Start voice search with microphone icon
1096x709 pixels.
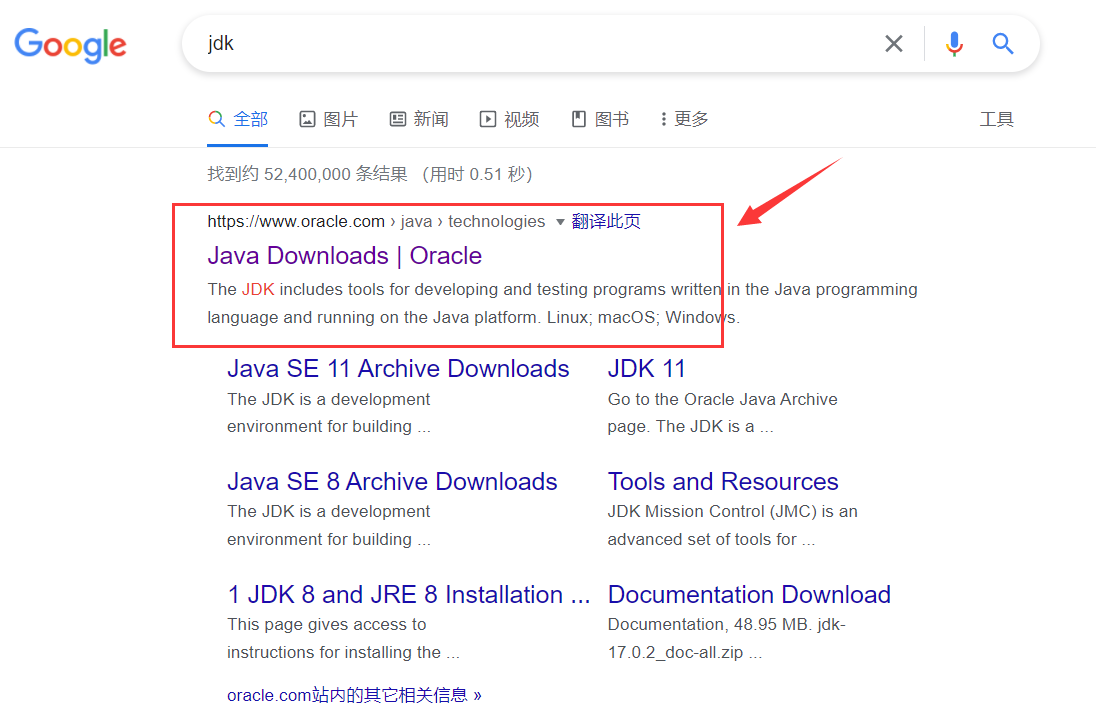tap(954, 44)
